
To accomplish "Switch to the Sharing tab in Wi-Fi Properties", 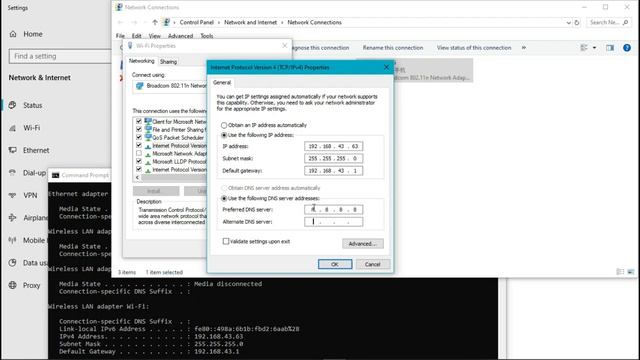I will pyautogui.click(x=168, y=62).
